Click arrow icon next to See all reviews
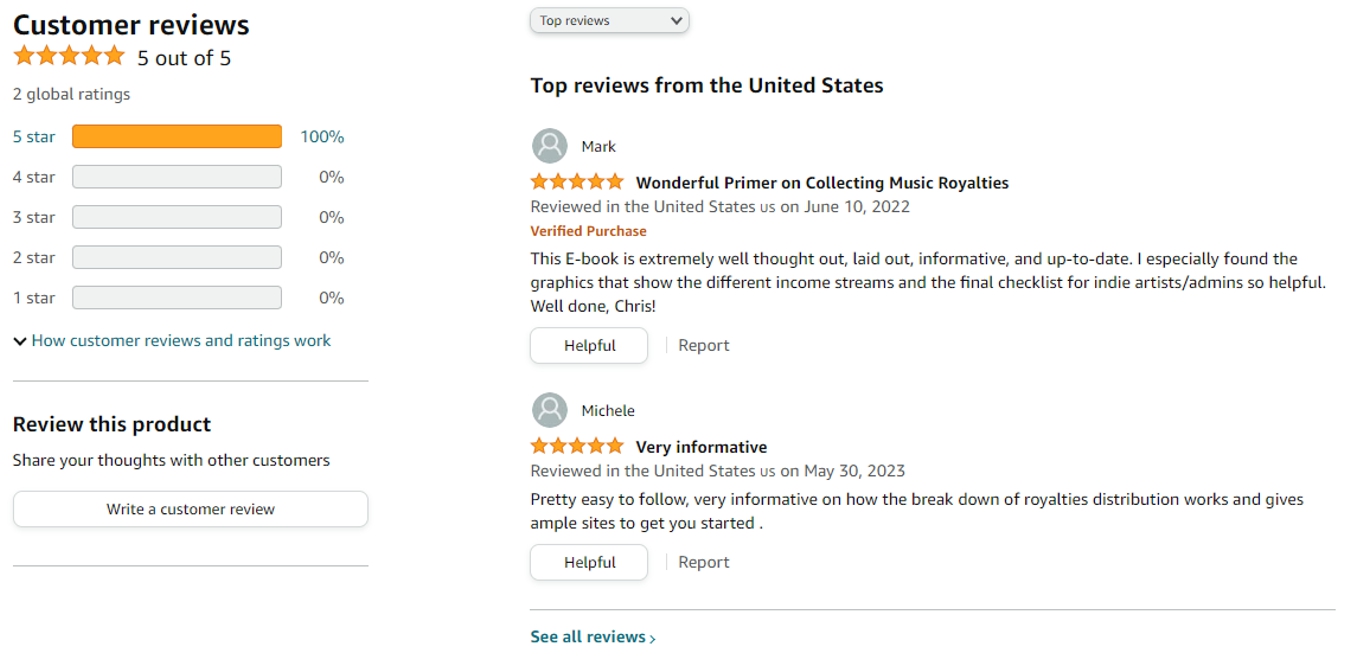1350x660 pixels. [653, 638]
